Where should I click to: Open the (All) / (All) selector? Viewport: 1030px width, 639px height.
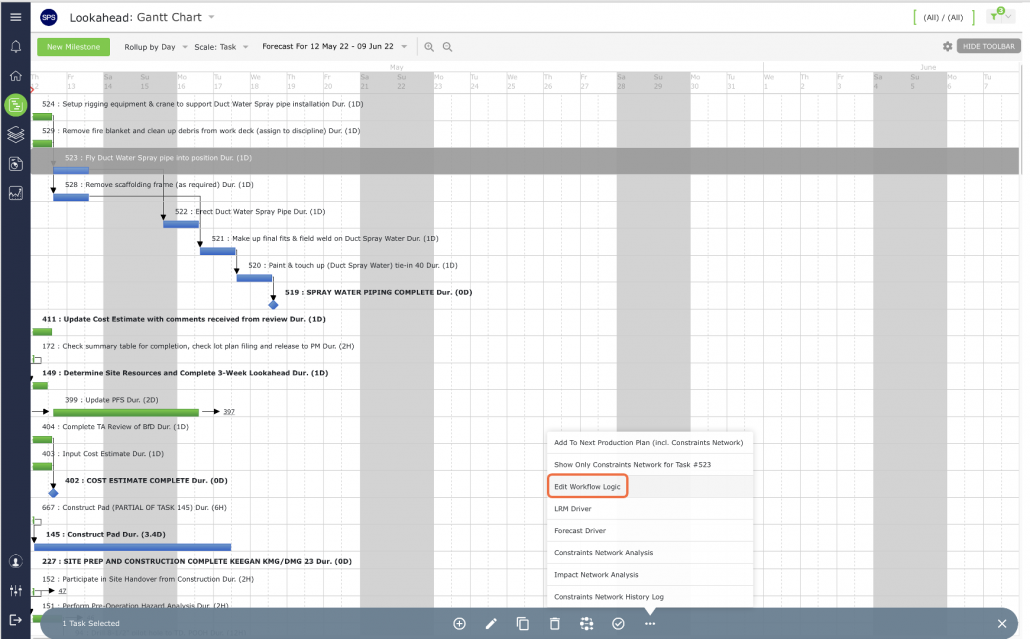(x=943, y=18)
